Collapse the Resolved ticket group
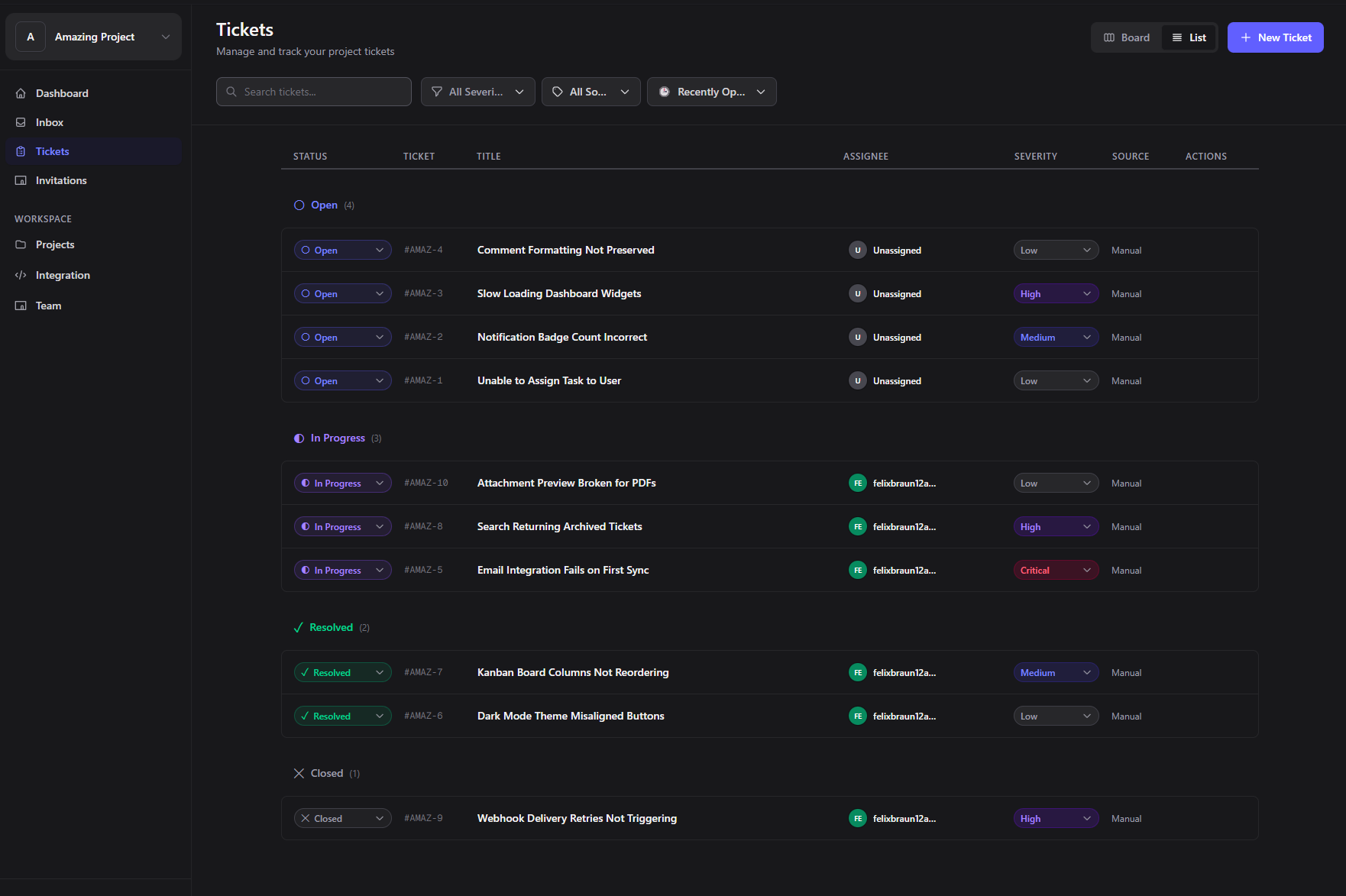The image size is (1346, 896). tap(330, 626)
